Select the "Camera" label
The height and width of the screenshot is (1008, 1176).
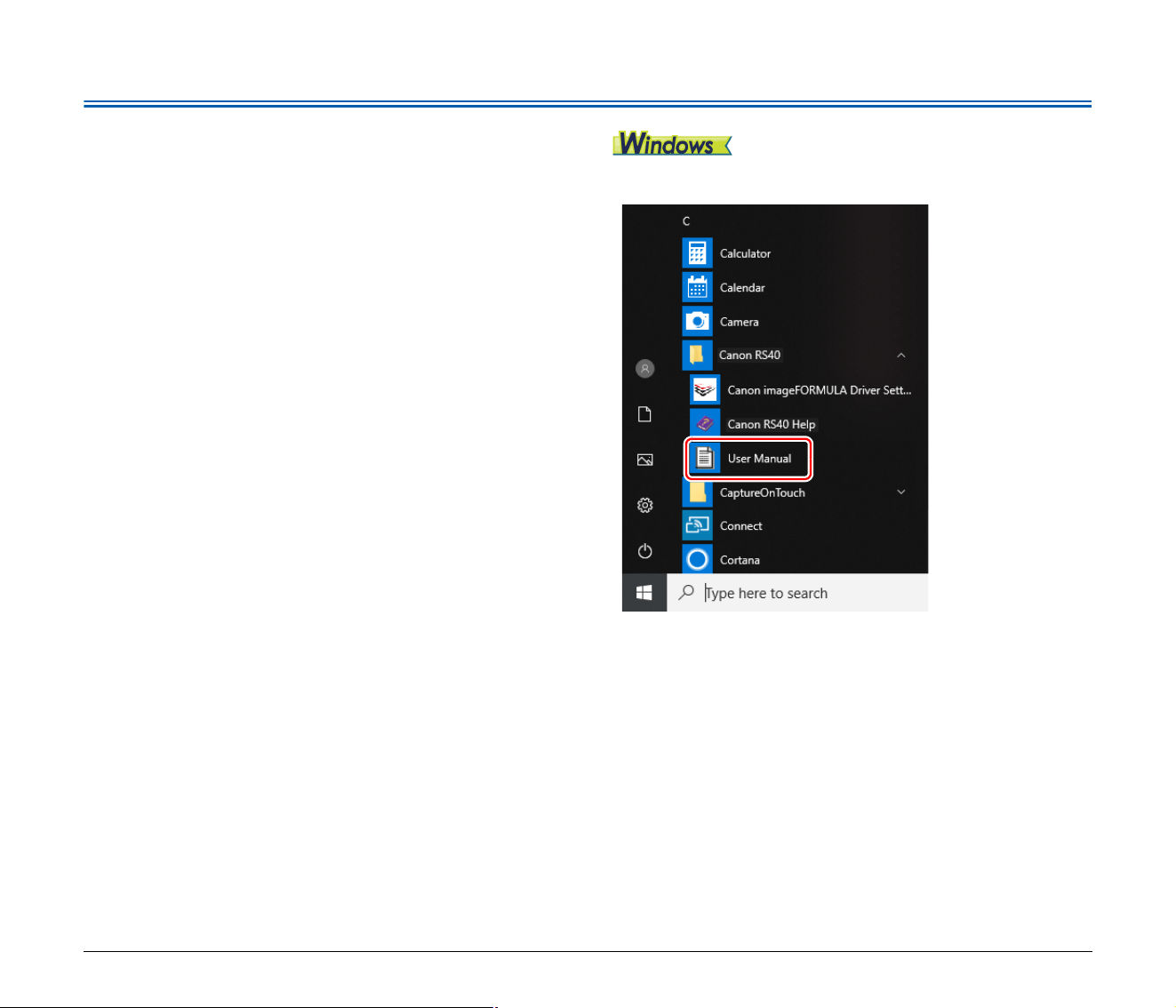[x=740, y=322]
